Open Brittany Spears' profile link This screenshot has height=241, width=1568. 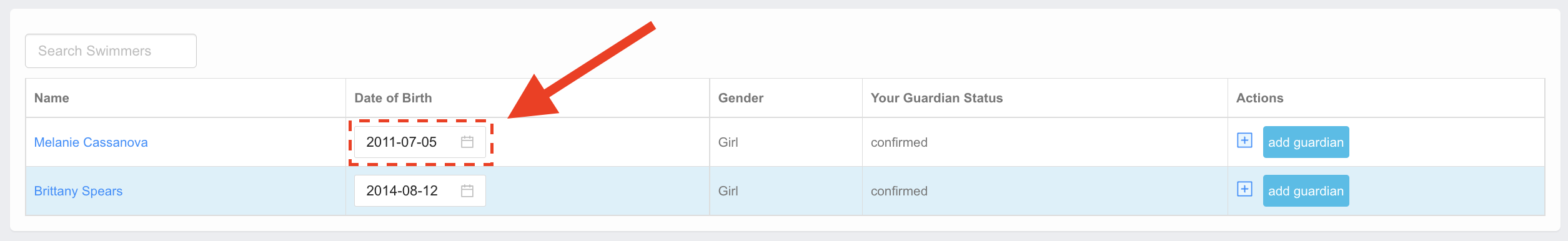click(78, 191)
